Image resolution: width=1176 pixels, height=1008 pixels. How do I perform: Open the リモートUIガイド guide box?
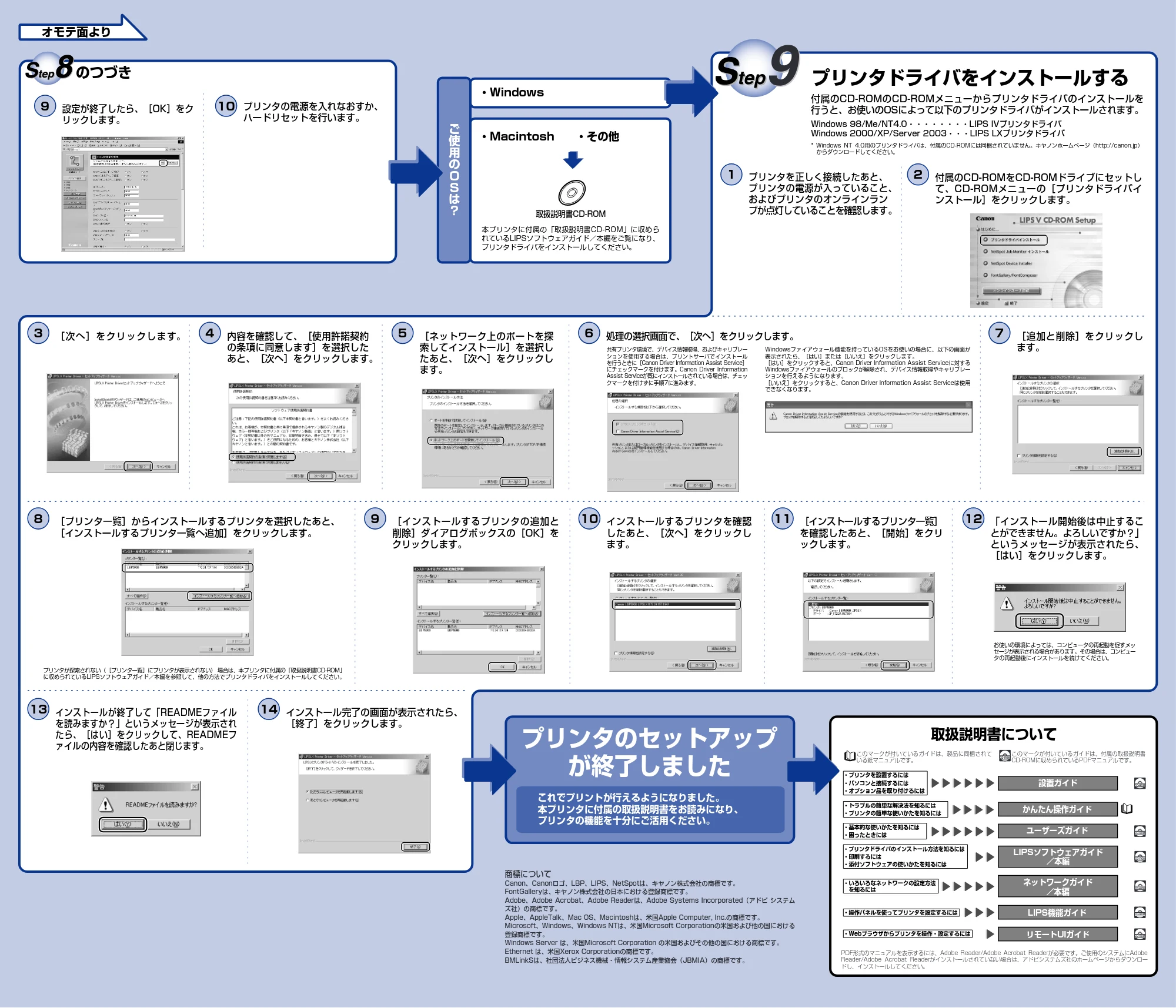1057,934
